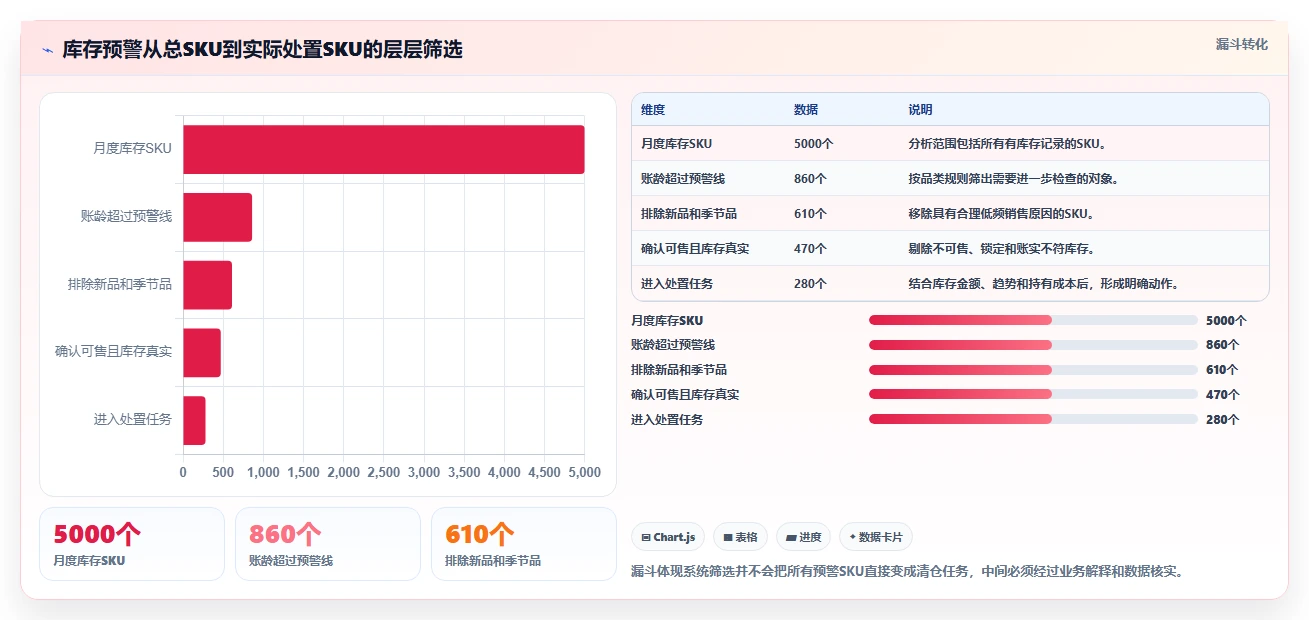Image resolution: width=1309 pixels, height=620 pixels.
Task: Click the 数据卡片 tag chip
Action: [x=875, y=537]
